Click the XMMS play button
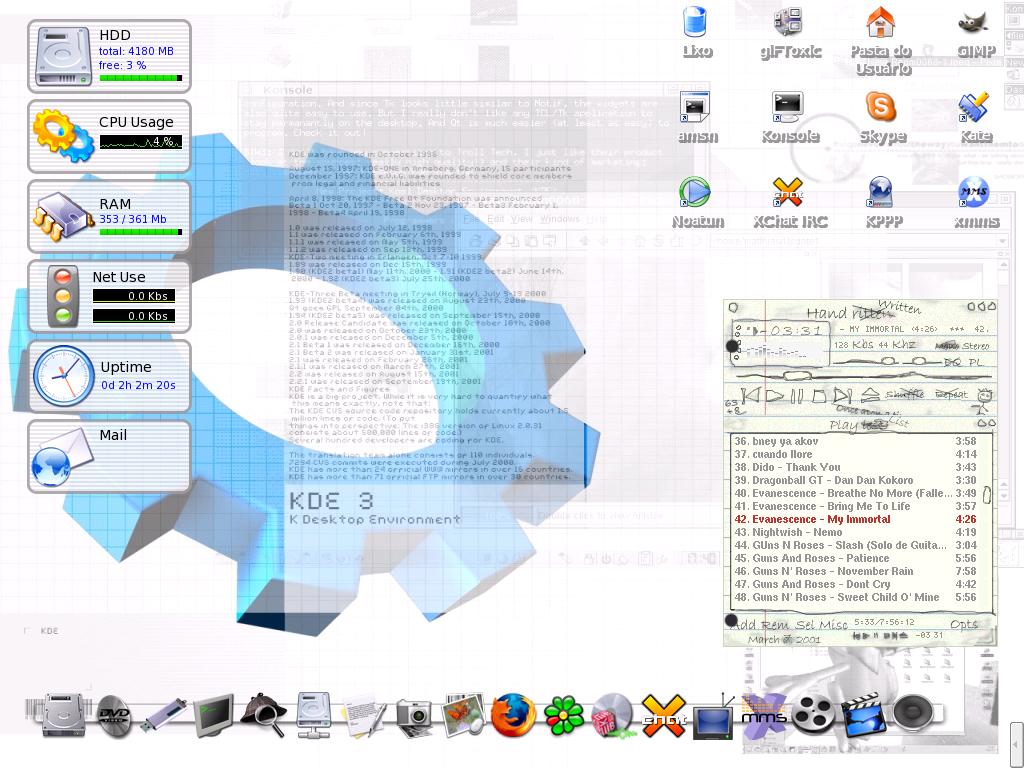Screen dimensions: 1024x768 pyautogui.click(x=775, y=395)
